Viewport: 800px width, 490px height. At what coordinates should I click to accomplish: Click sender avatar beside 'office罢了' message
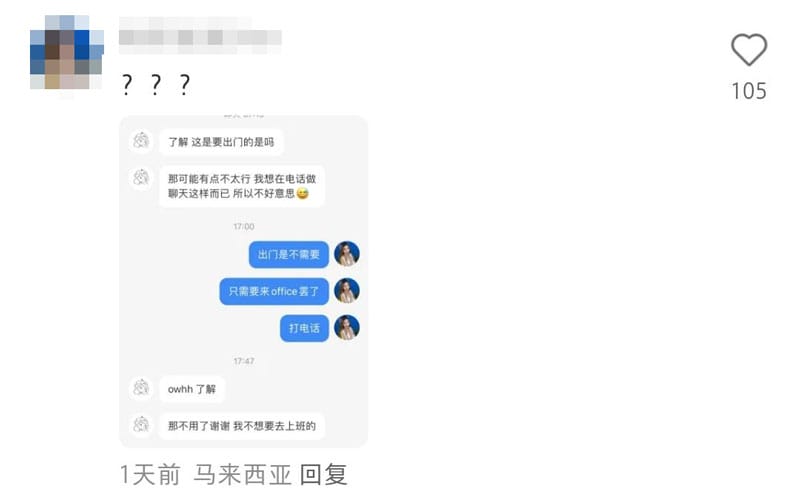347,290
